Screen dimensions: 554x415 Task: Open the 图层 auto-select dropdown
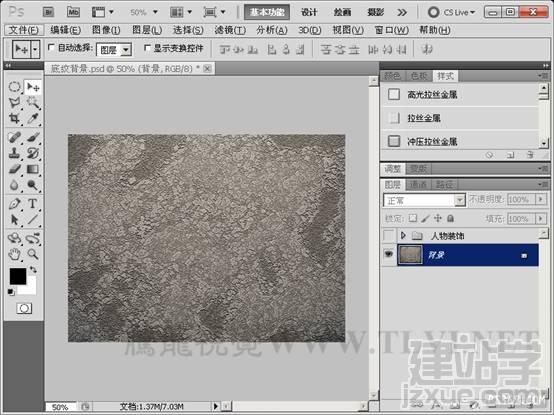click(114, 50)
